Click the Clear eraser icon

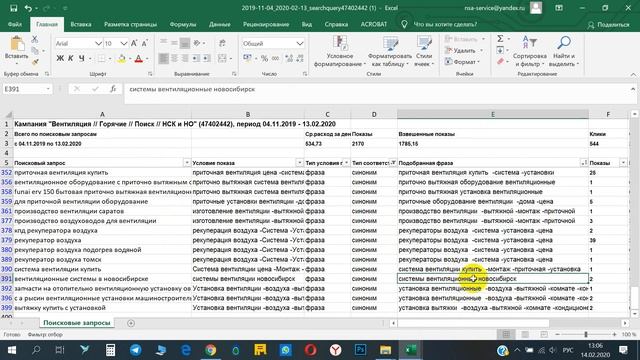point(501,62)
